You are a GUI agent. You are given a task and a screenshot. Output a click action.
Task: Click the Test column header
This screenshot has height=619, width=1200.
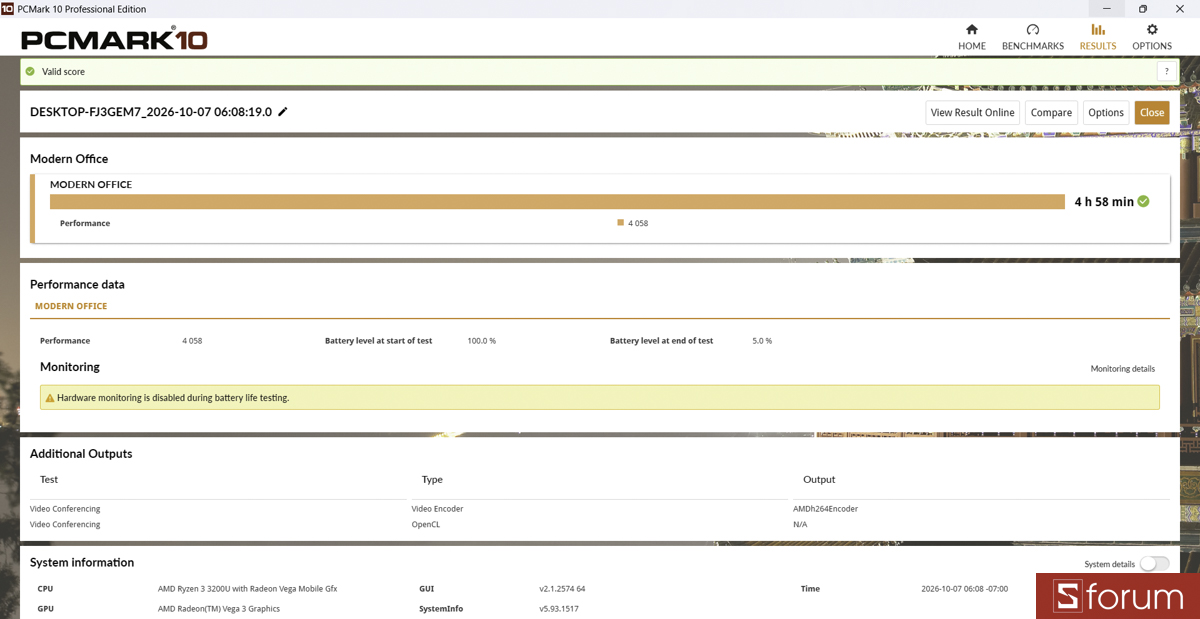point(49,479)
